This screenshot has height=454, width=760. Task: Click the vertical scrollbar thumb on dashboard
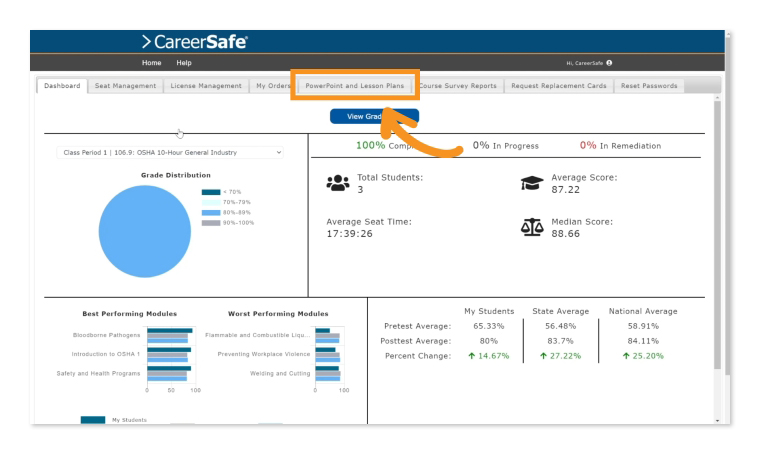(x=717, y=235)
